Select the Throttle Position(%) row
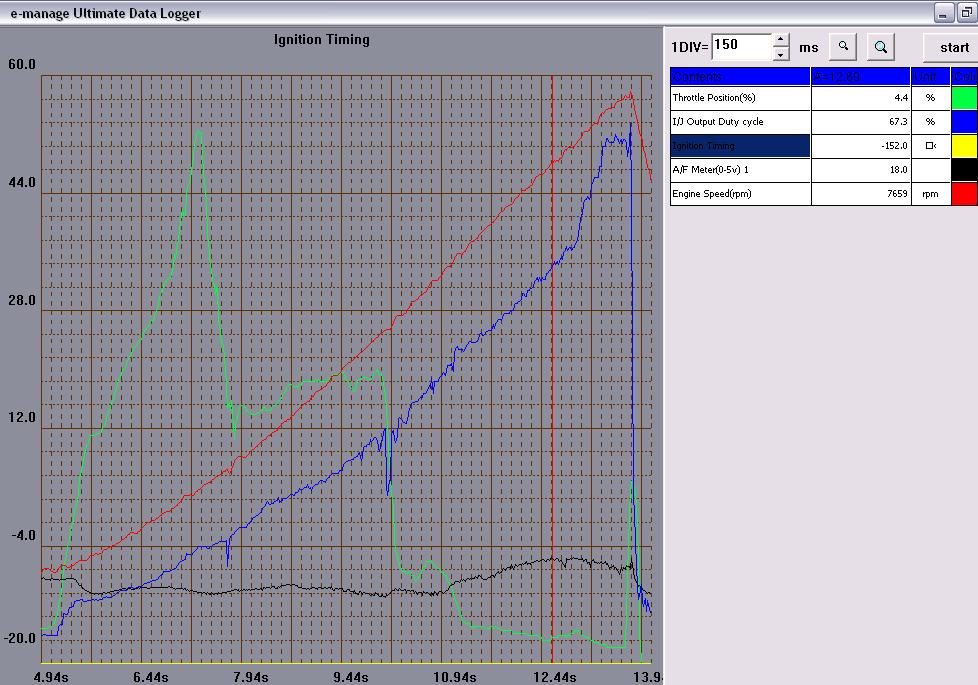Viewport: 978px width, 685px height. (740, 98)
